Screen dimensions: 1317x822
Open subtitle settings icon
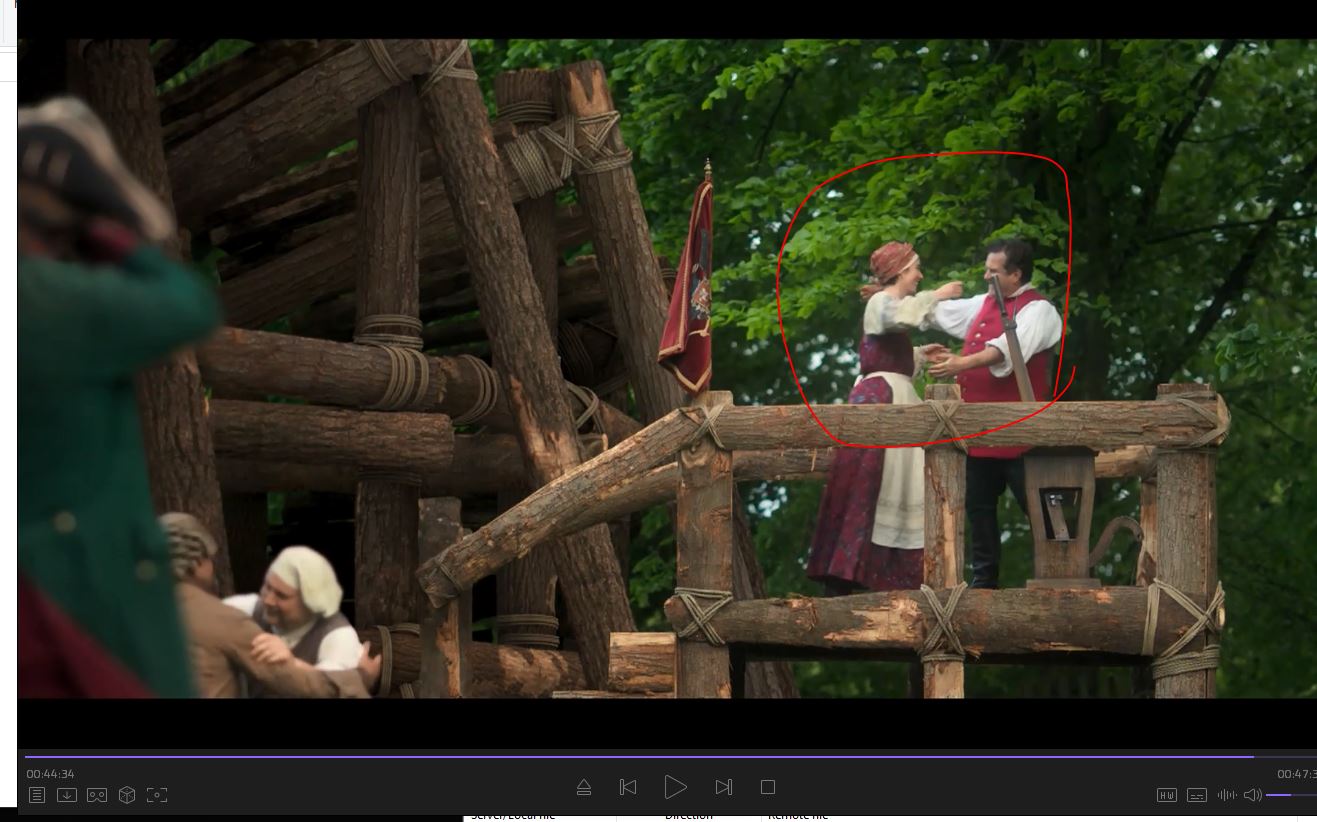click(x=1197, y=795)
